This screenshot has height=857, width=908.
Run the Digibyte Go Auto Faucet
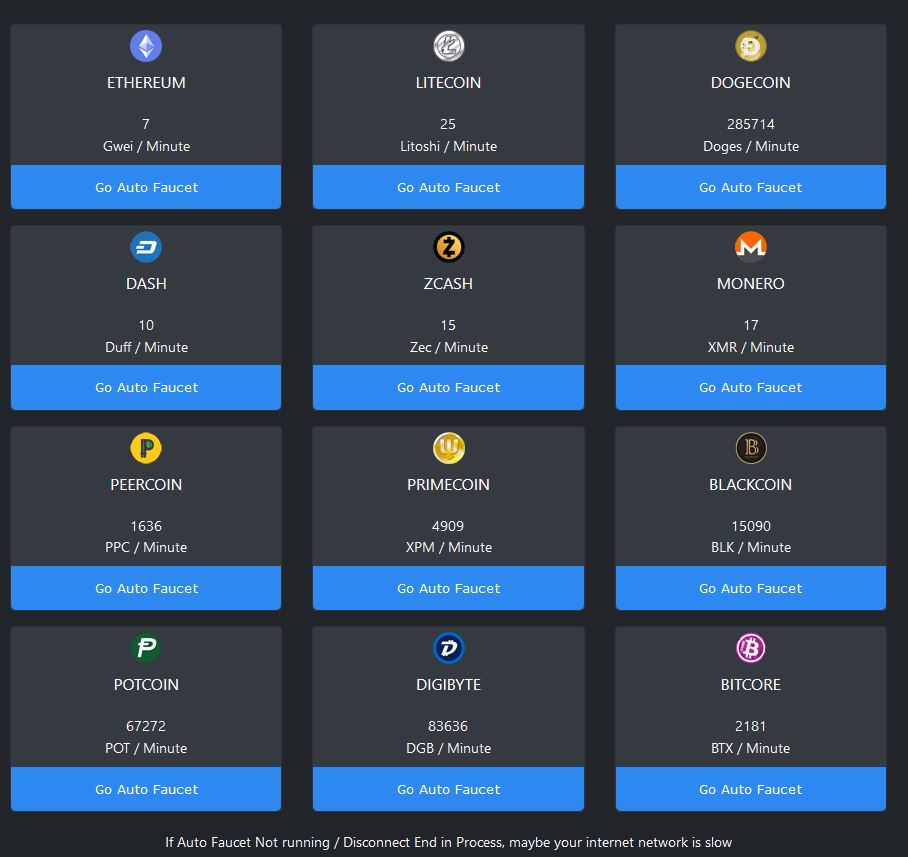(448, 789)
